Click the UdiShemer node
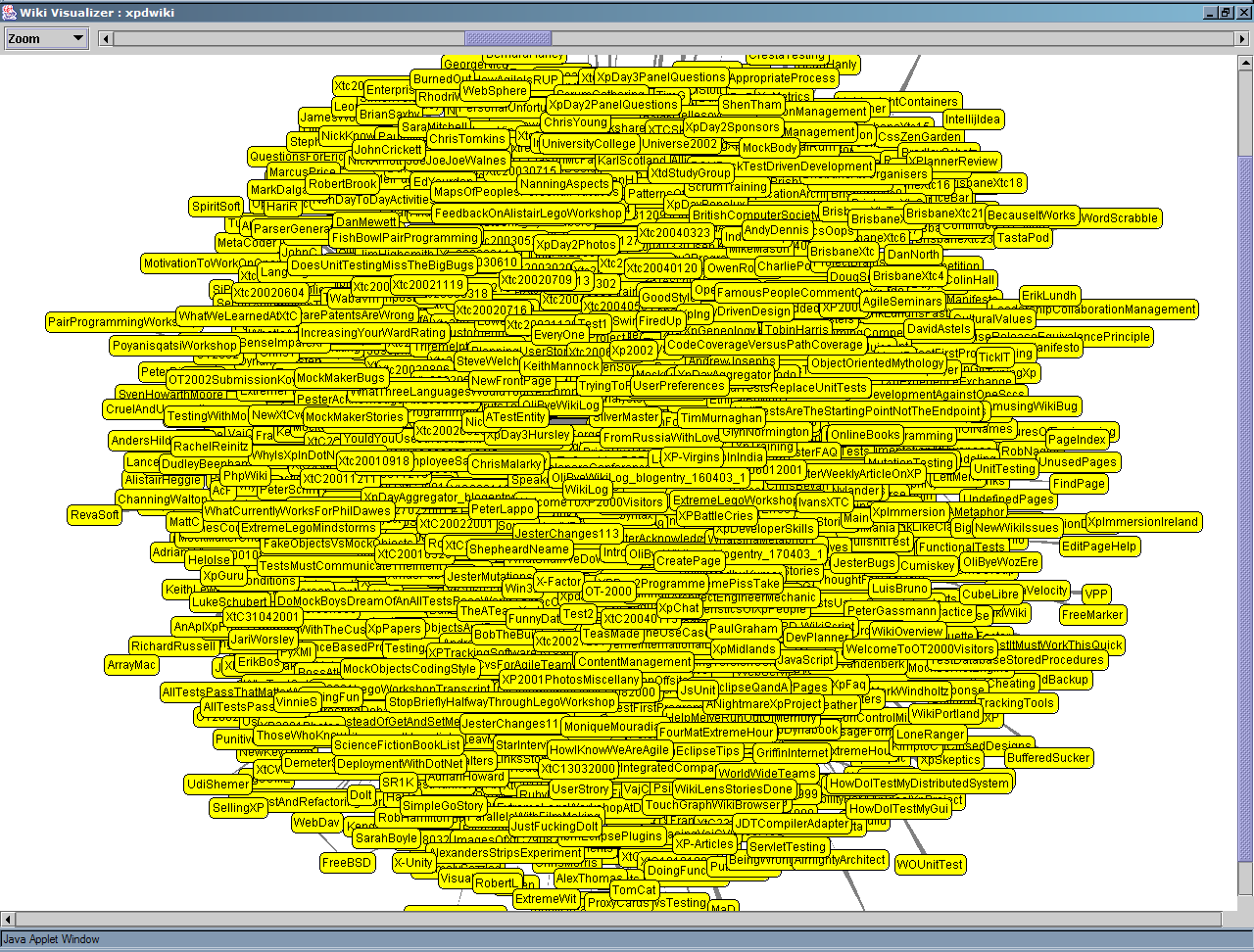1254x952 pixels. 217,785
